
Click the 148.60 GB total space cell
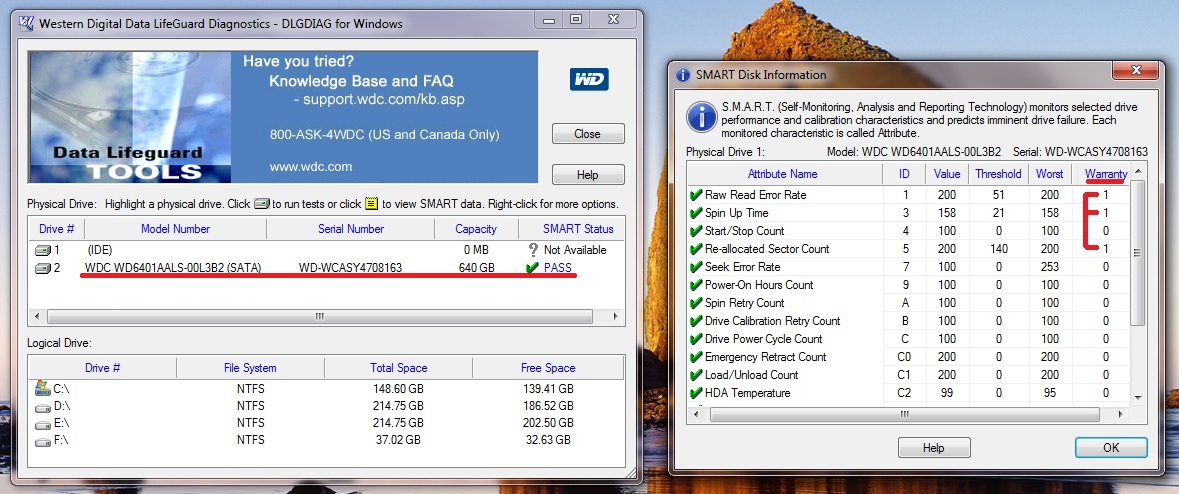click(399, 389)
